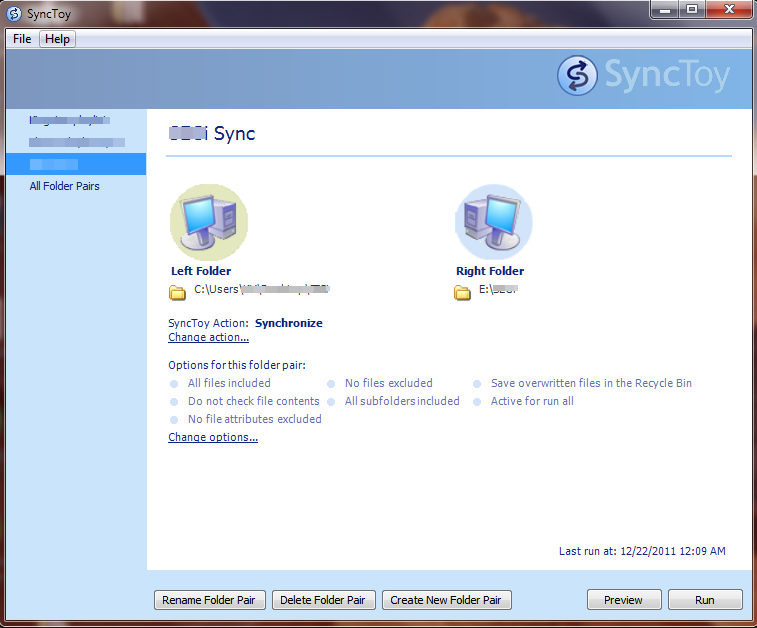
Task: Select the second folder pair in sidebar
Action: (x=77, y=142)
